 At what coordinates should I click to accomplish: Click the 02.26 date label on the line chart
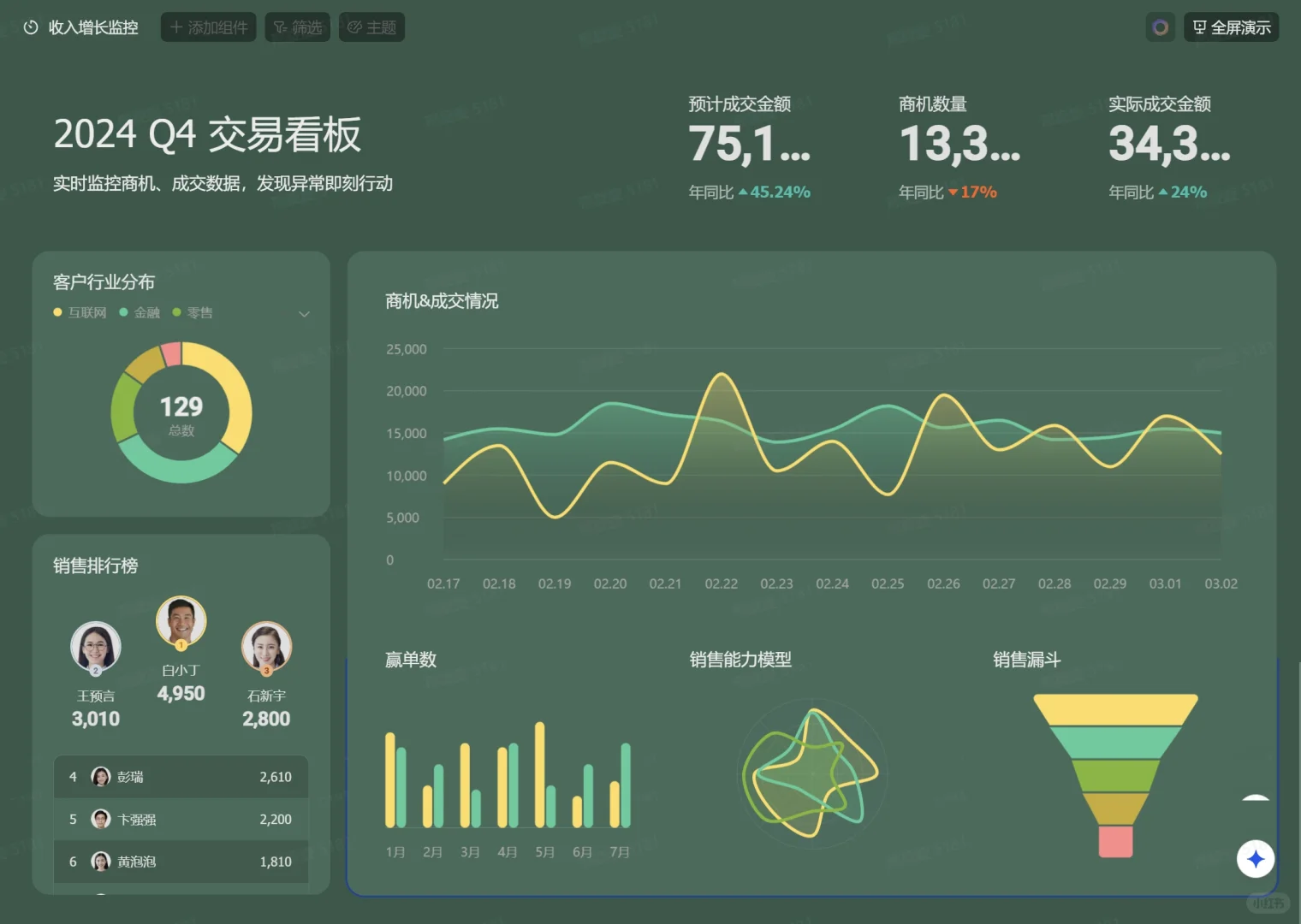tap(943, 583)
